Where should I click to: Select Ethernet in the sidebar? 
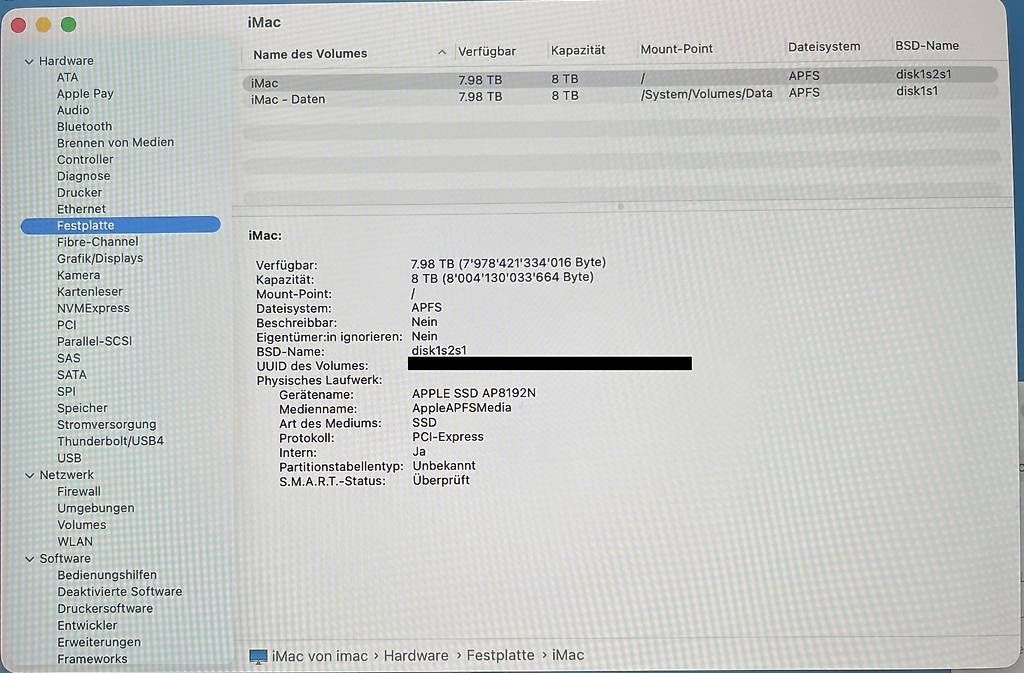81,209
